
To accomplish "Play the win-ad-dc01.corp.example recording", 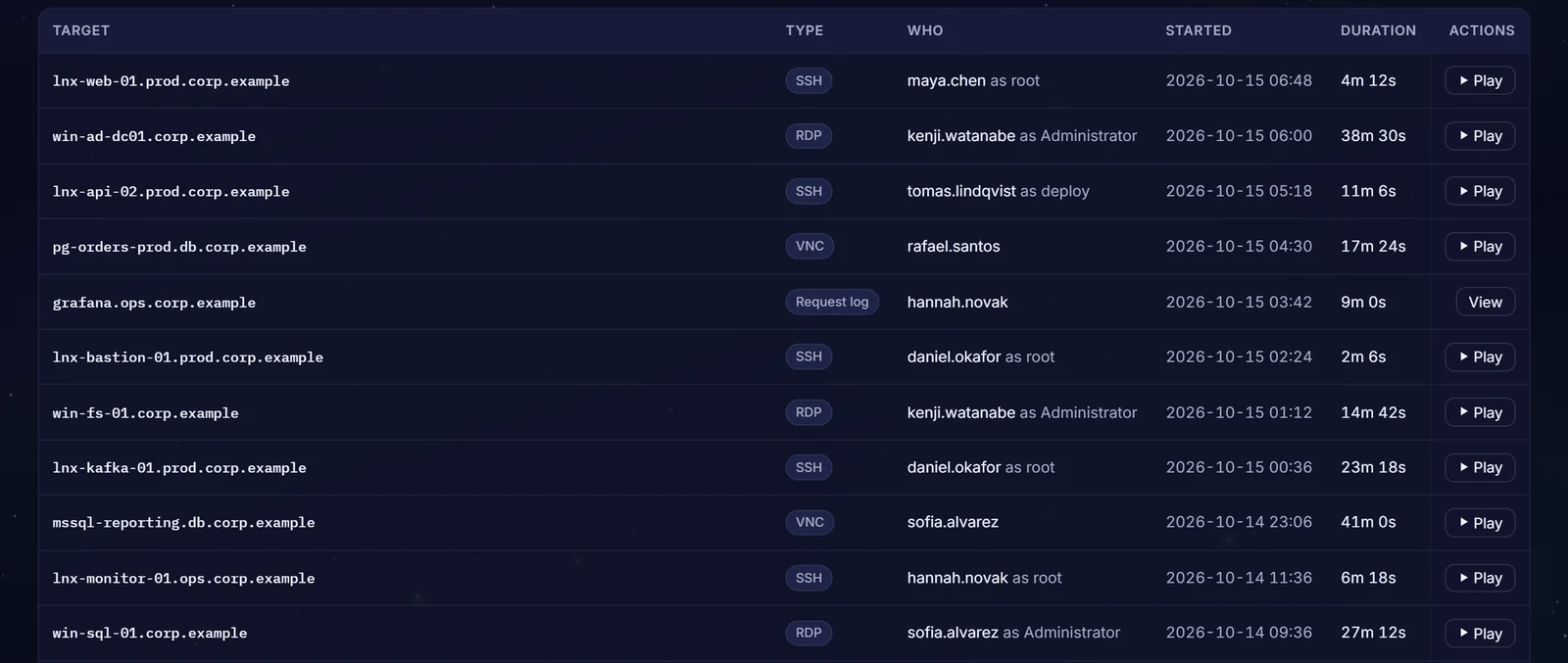I will (1480, 136).
